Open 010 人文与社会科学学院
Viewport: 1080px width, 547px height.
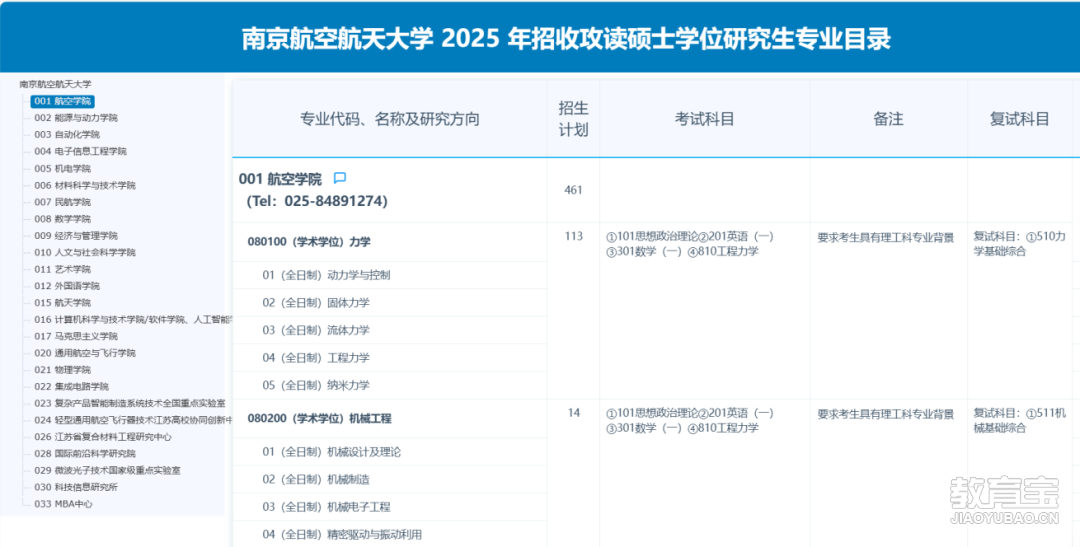85,253
